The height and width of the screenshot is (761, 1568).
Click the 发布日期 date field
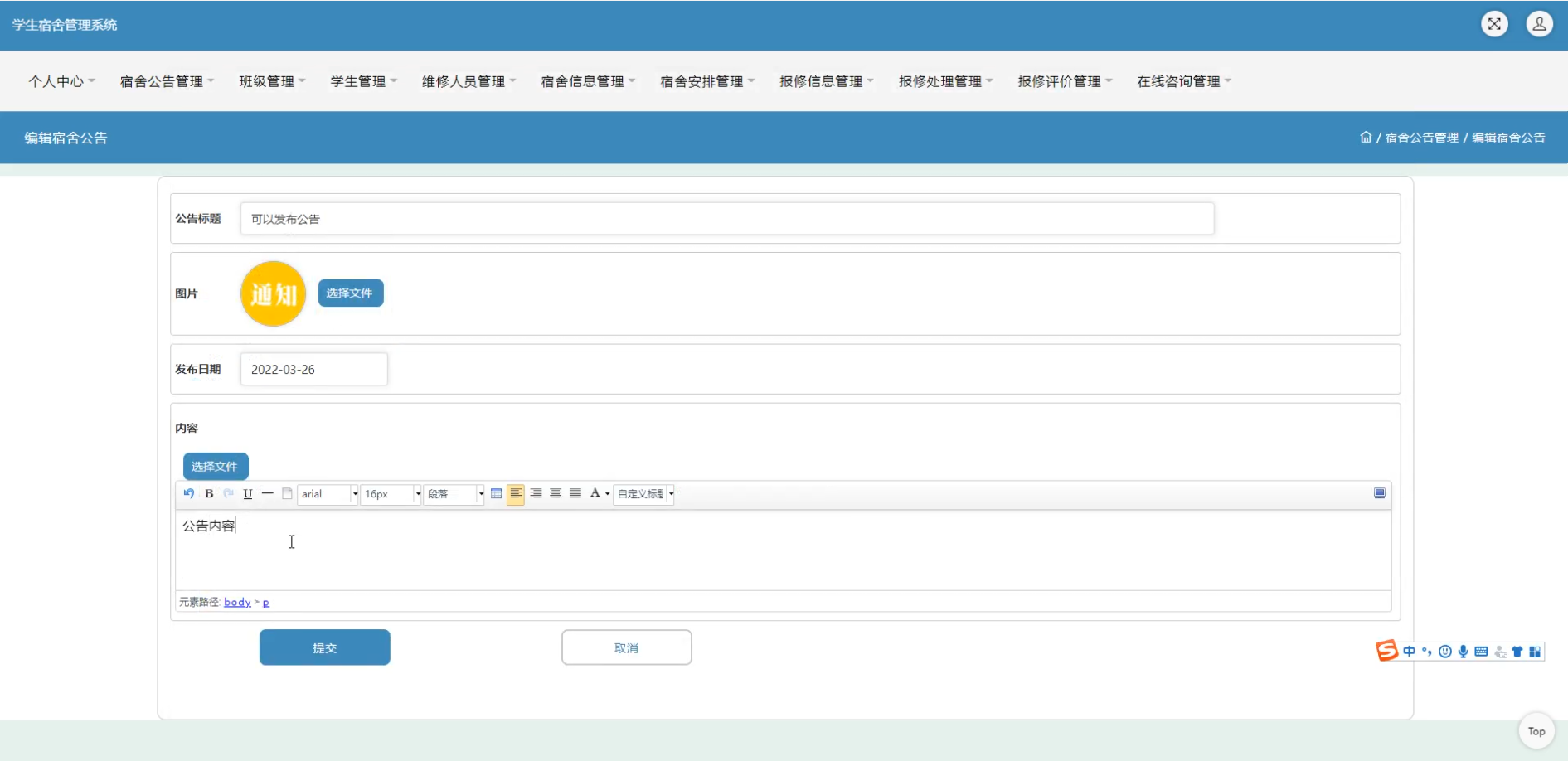tap(313, 369)
